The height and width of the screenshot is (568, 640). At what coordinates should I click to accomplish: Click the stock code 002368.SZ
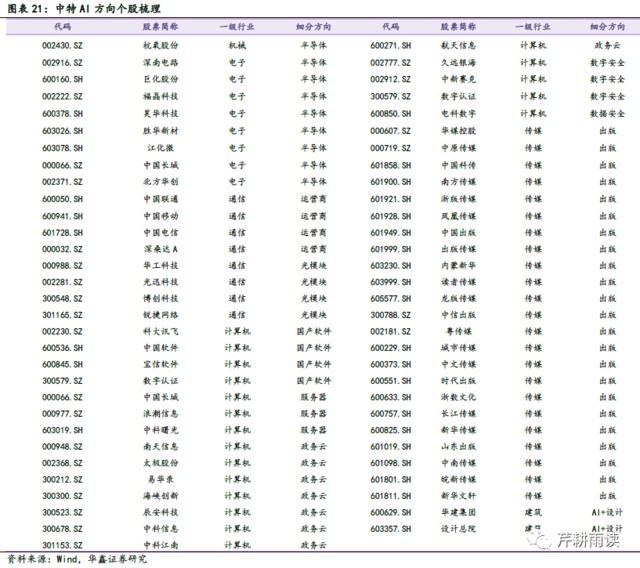(x=62, y=463)
